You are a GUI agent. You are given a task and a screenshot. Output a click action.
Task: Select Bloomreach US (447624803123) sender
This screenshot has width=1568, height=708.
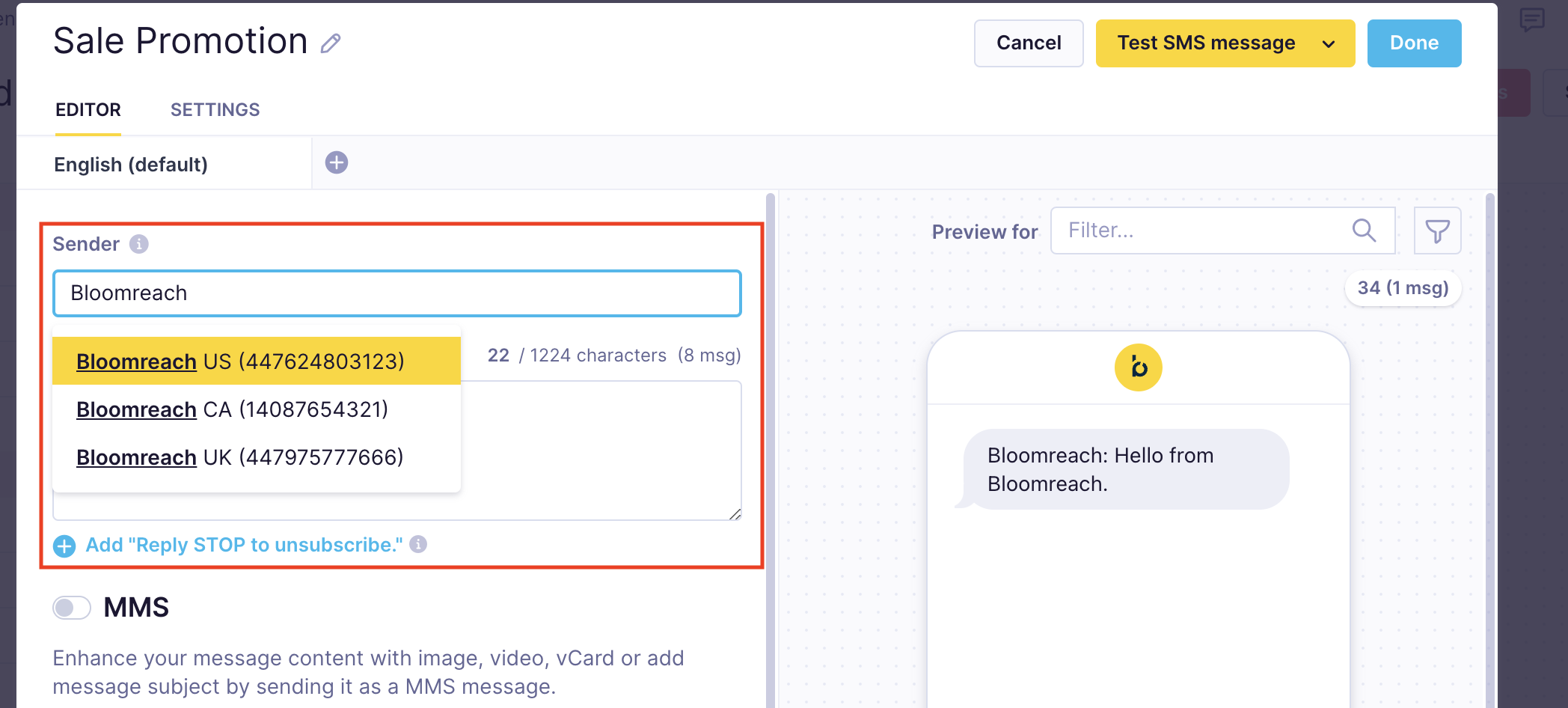point(257,361)
